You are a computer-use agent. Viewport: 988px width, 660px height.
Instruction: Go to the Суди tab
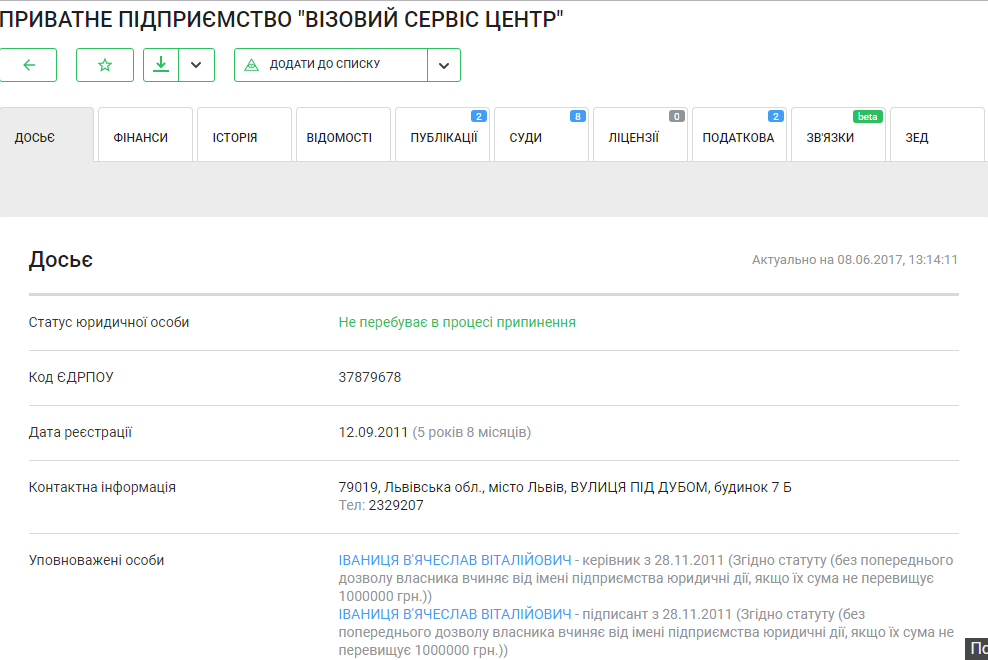click(x=526, y=137)
